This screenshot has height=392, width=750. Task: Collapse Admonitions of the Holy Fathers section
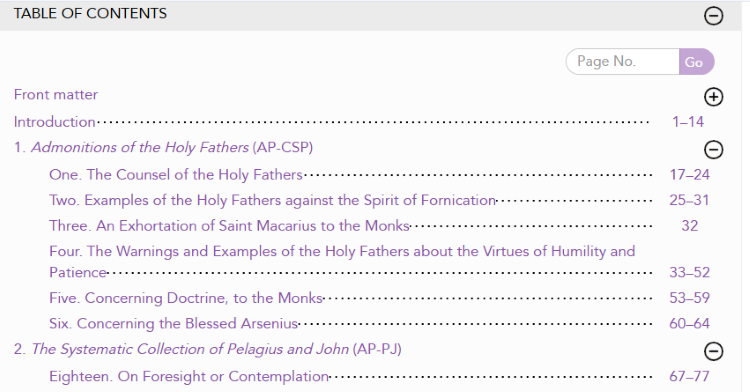(713, 150)
